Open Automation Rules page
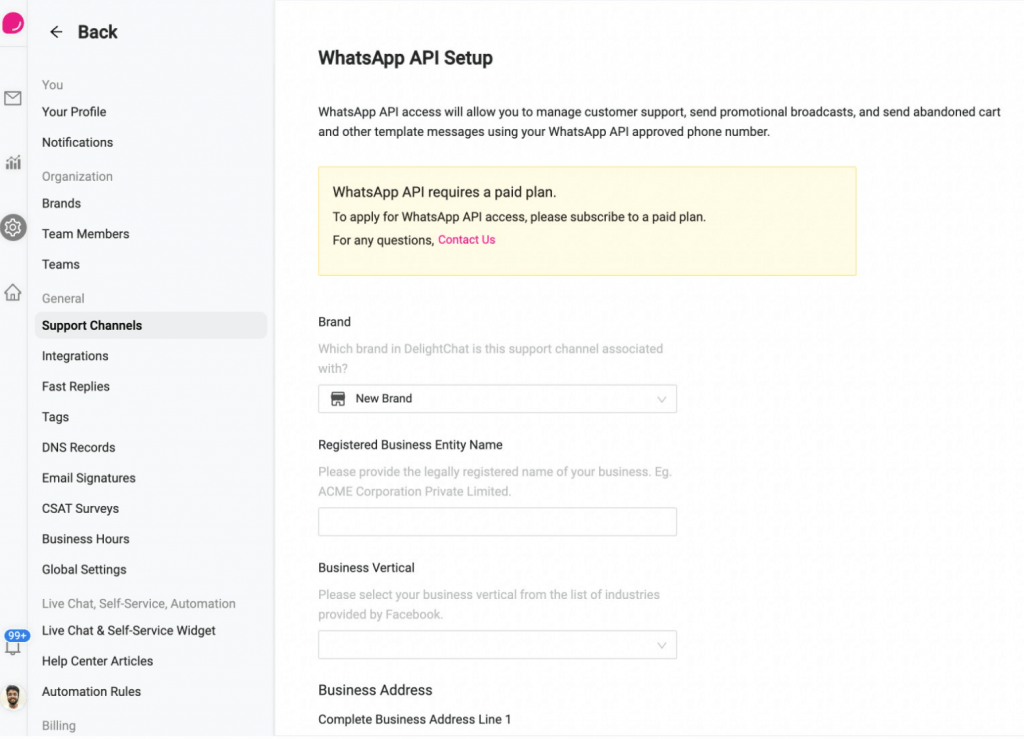The height and width of the screenshot is (739, 1024). coord(91,691)
